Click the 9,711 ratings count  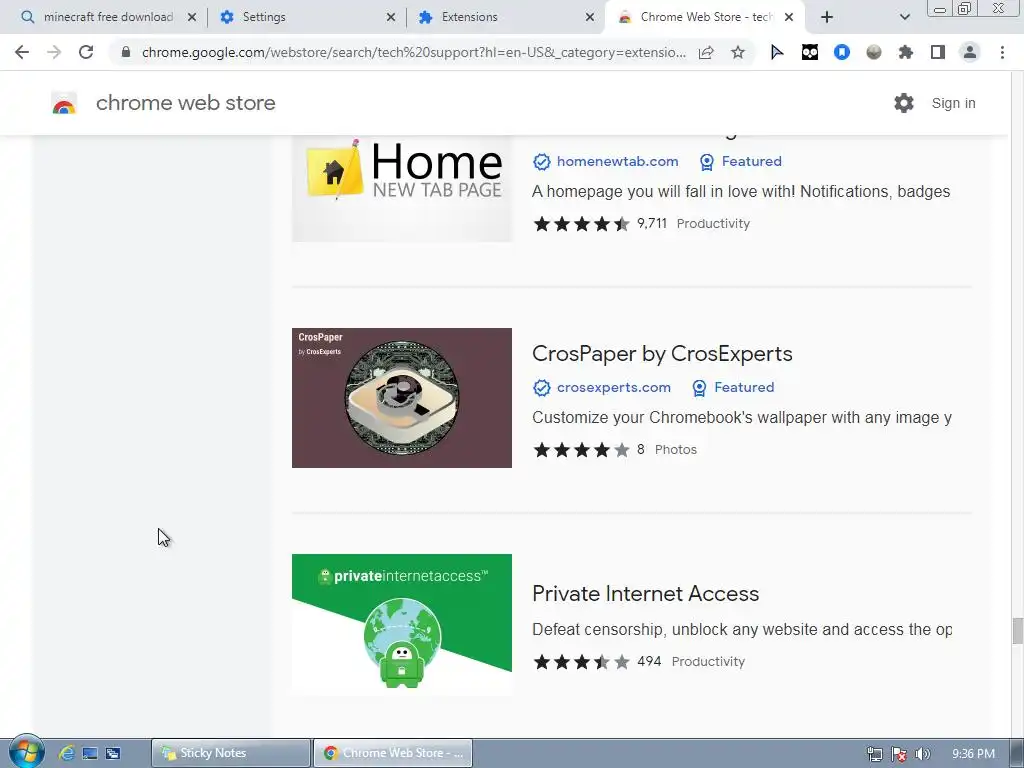pyautogui.click(x=652, y=223)
